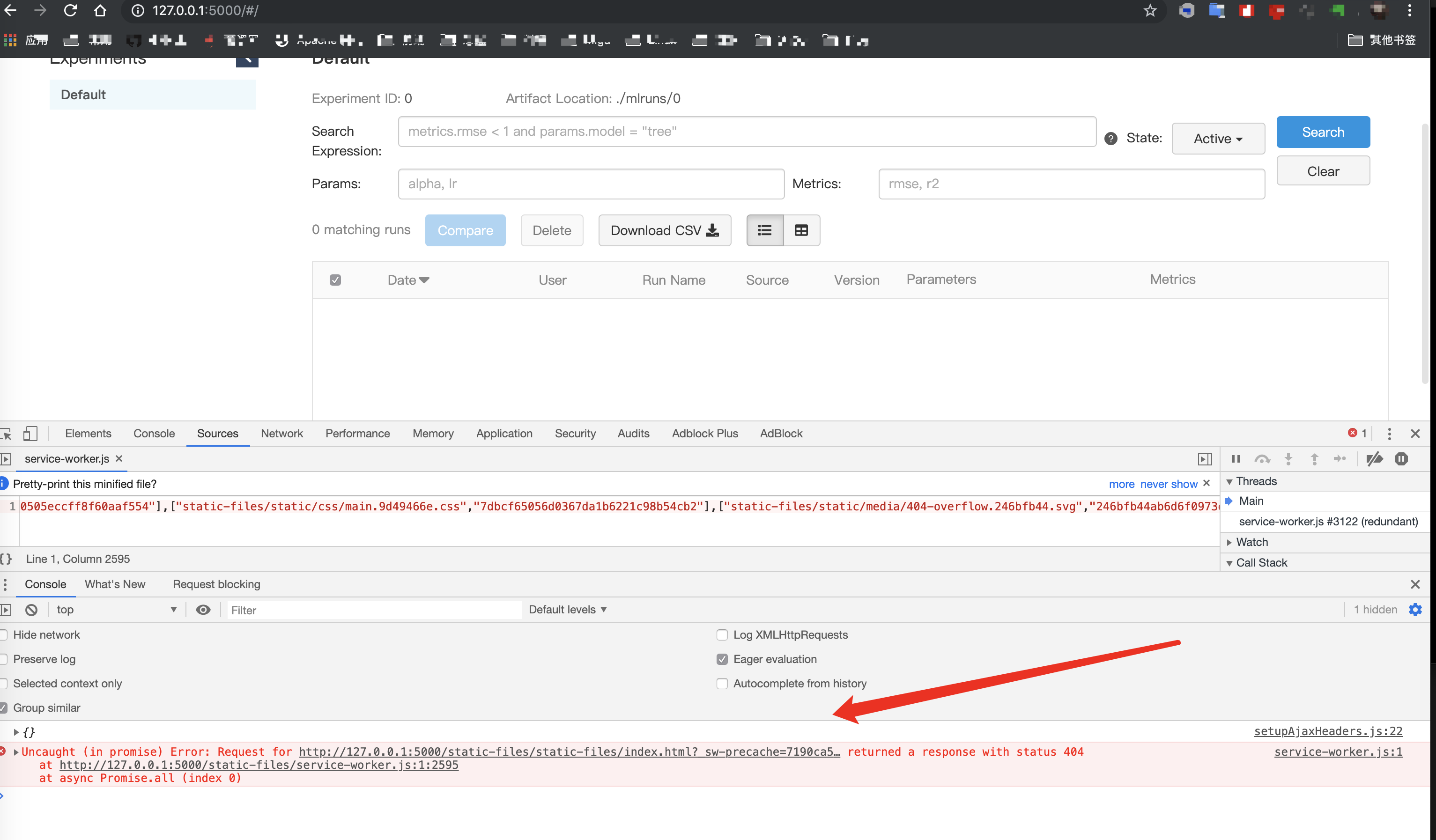Enable Log XMLHttpRequests checkbox
The height and width of the screenshot is (840, 1436).
(722, 634)
